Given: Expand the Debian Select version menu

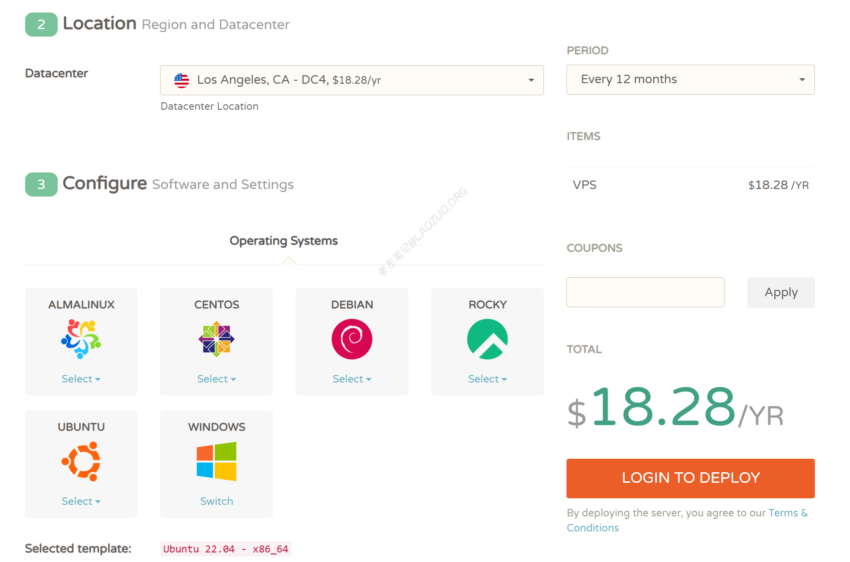Looking at the screenshot, I should 352,379.
